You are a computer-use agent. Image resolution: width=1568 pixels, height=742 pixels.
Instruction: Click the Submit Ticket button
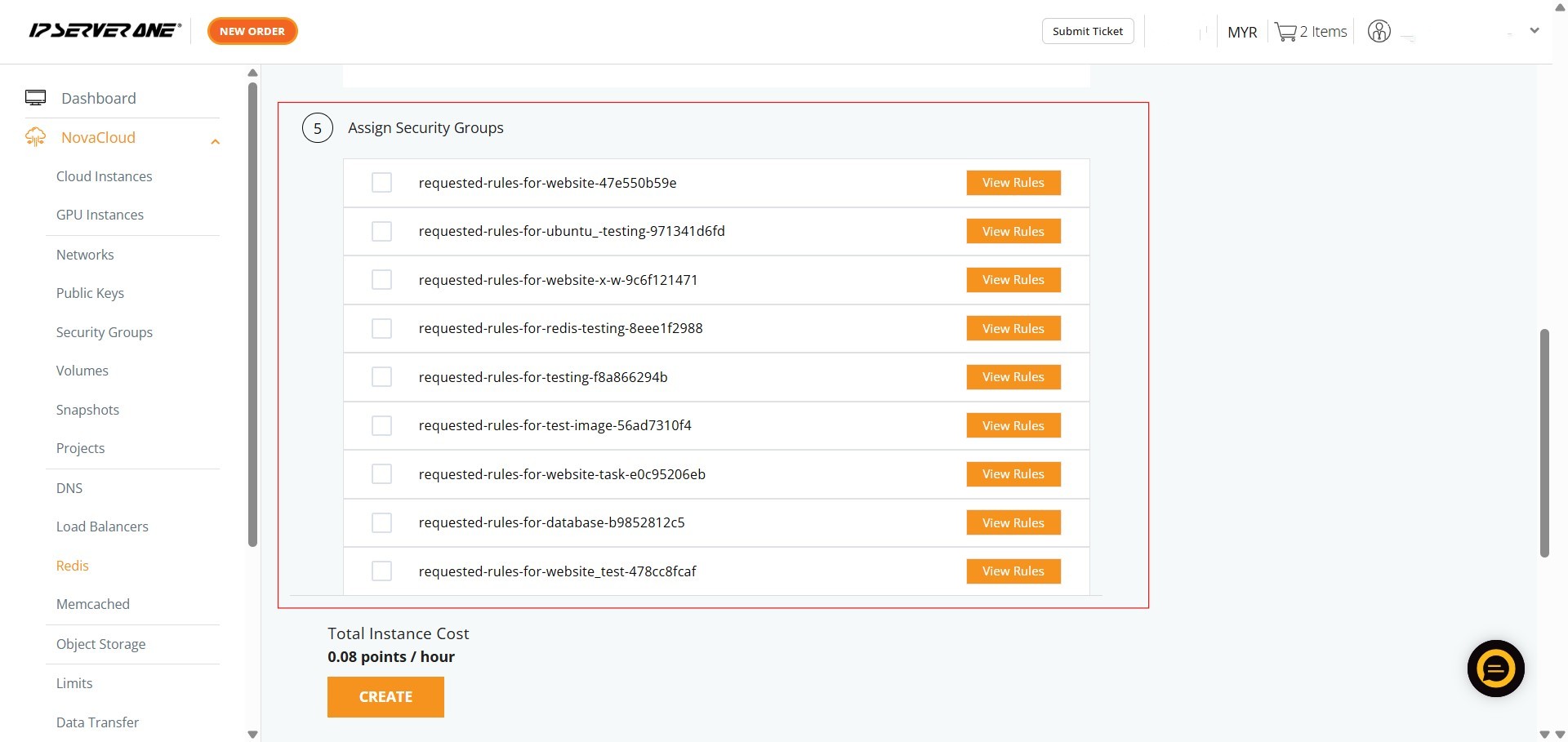click(x=1087, y=31)
